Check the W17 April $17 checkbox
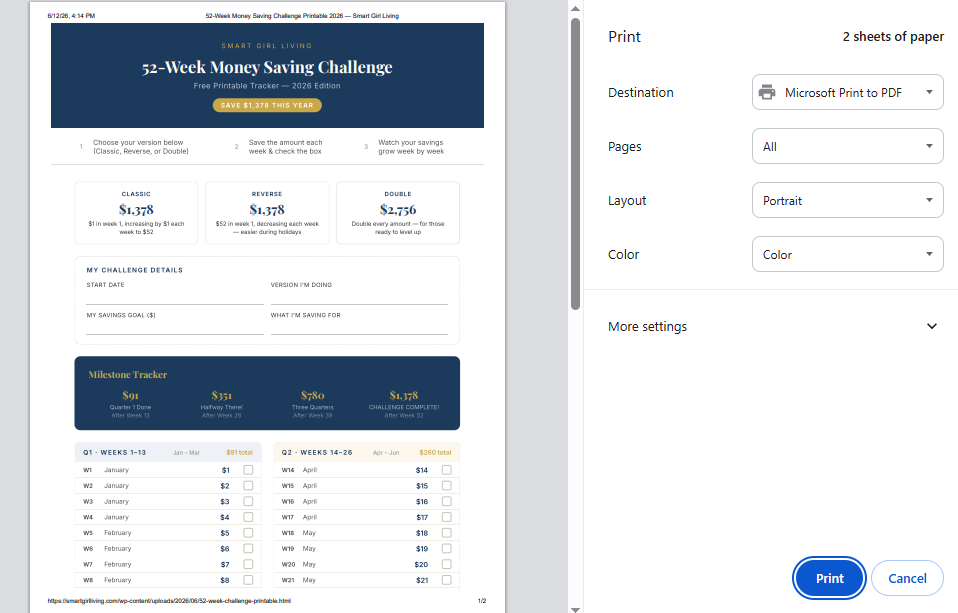The height and width of the screenshot is (613, 958). point(447,517)
